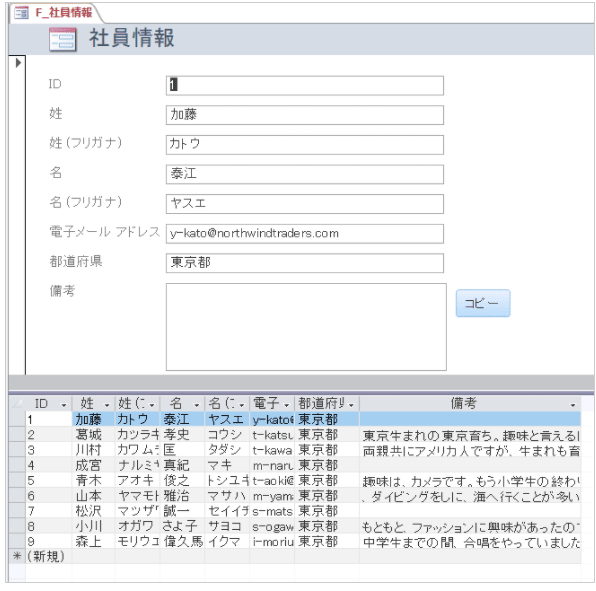Click the large form icon beside 社員情報 title

click(63, 39)
